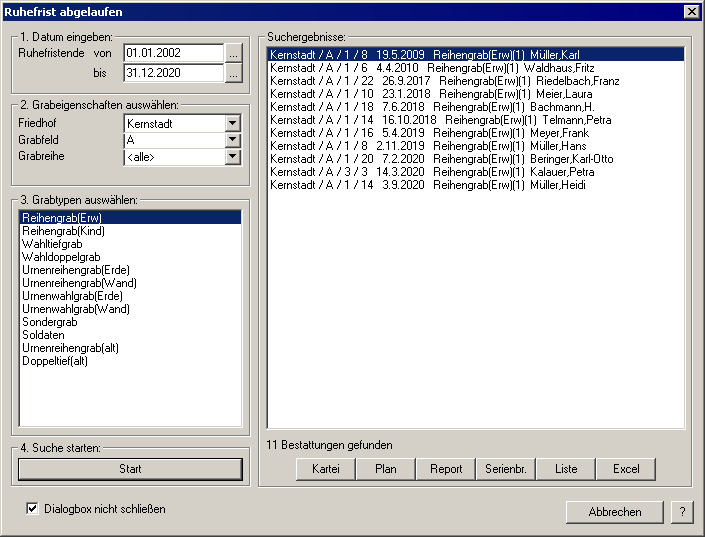Export results with Excel button
This screenshot has height=537, width=705.
coord(626,469)
